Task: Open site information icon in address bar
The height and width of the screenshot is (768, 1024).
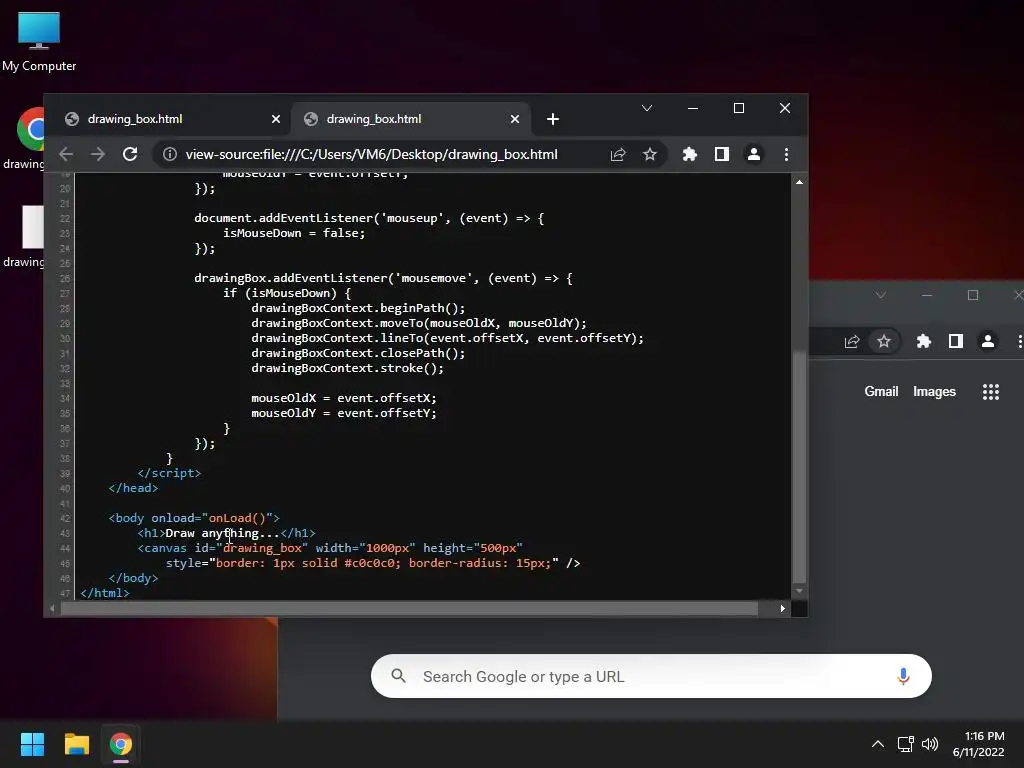Action: click(170, 154)
